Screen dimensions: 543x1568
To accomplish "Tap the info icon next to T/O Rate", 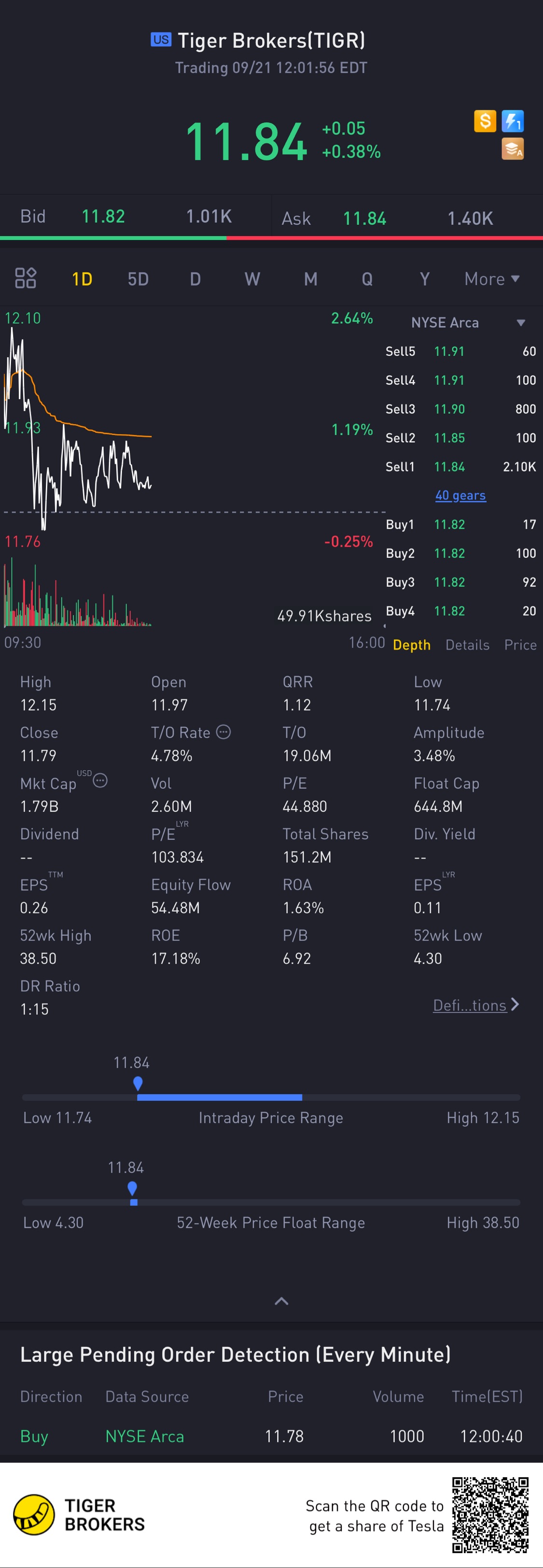I will (x=223, y=732).
